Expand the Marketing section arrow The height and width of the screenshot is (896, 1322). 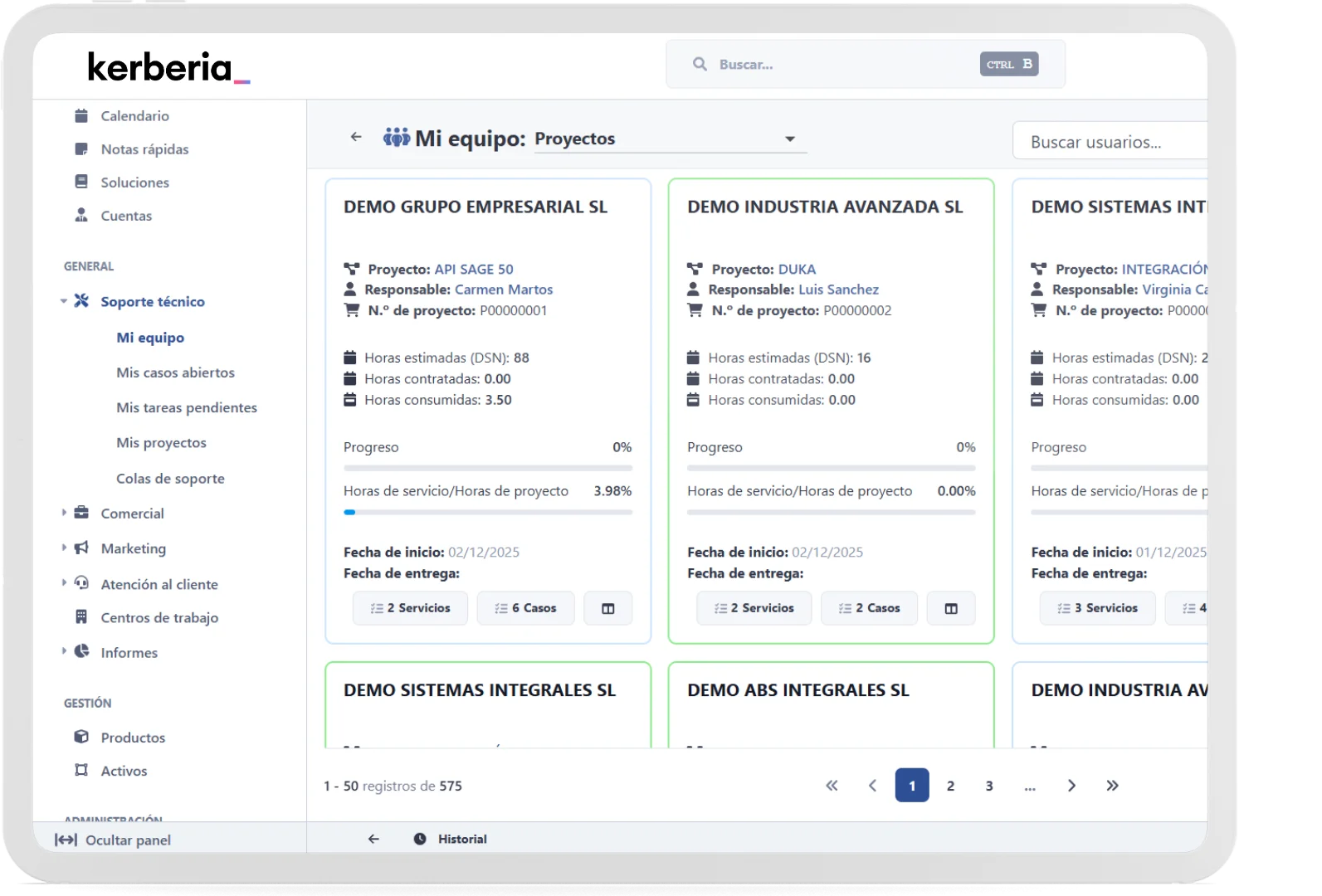[64, 548]
